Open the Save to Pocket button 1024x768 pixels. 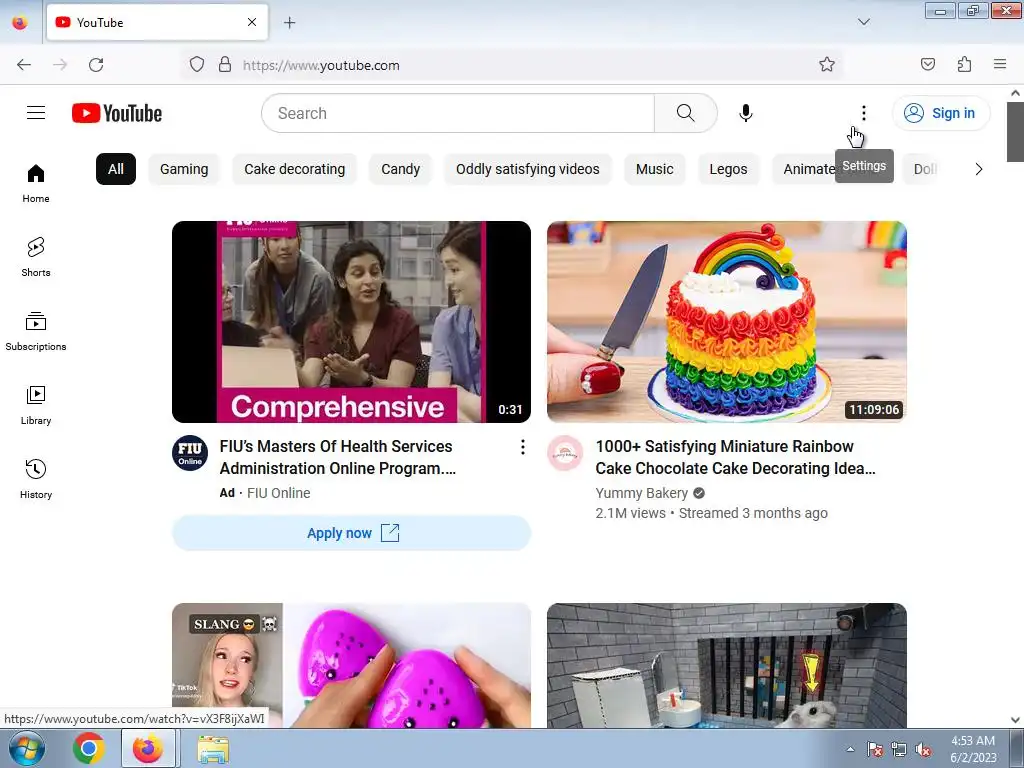click(x=927, y=64)
